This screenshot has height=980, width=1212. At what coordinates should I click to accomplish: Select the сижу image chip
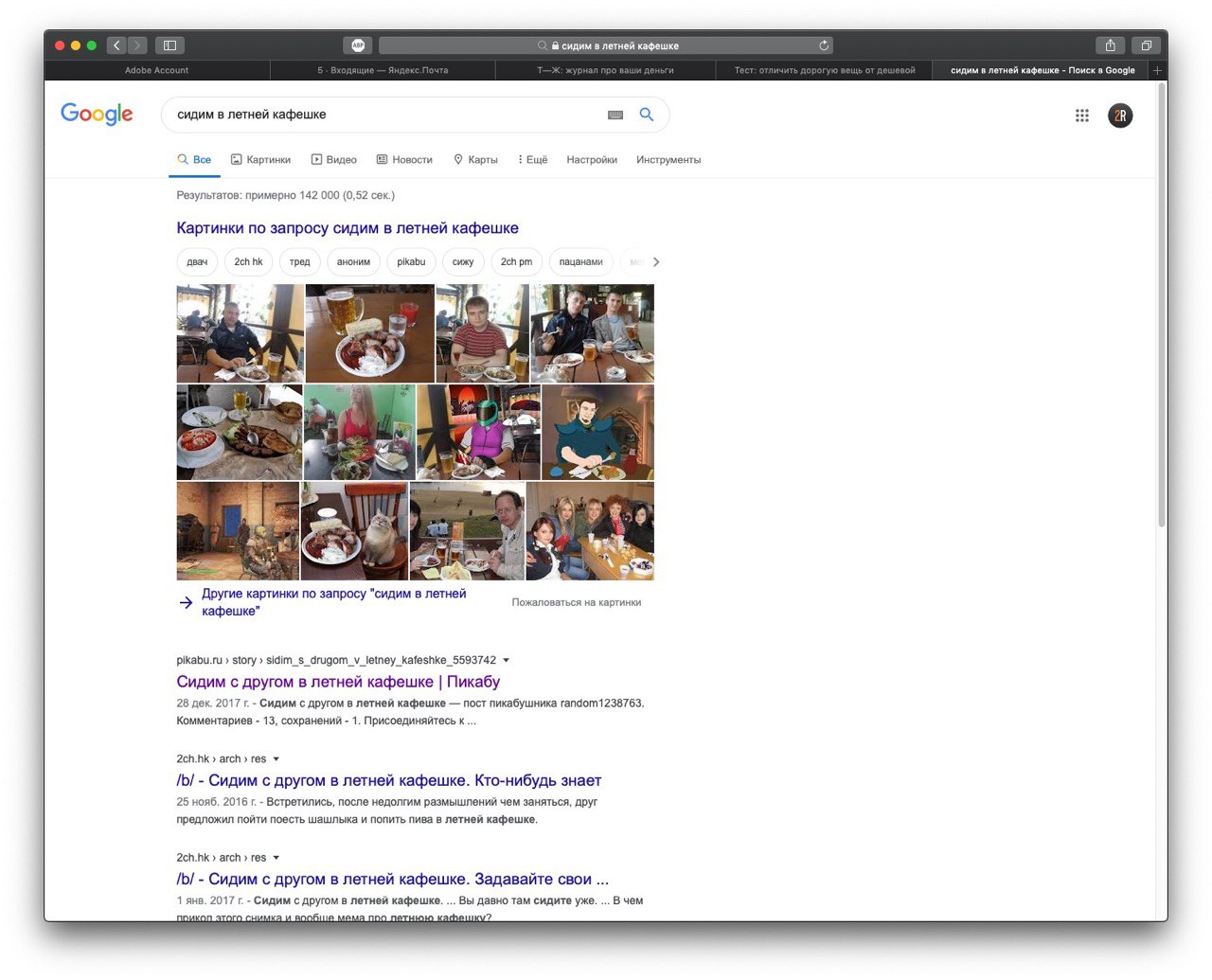[x=463, y=262]
